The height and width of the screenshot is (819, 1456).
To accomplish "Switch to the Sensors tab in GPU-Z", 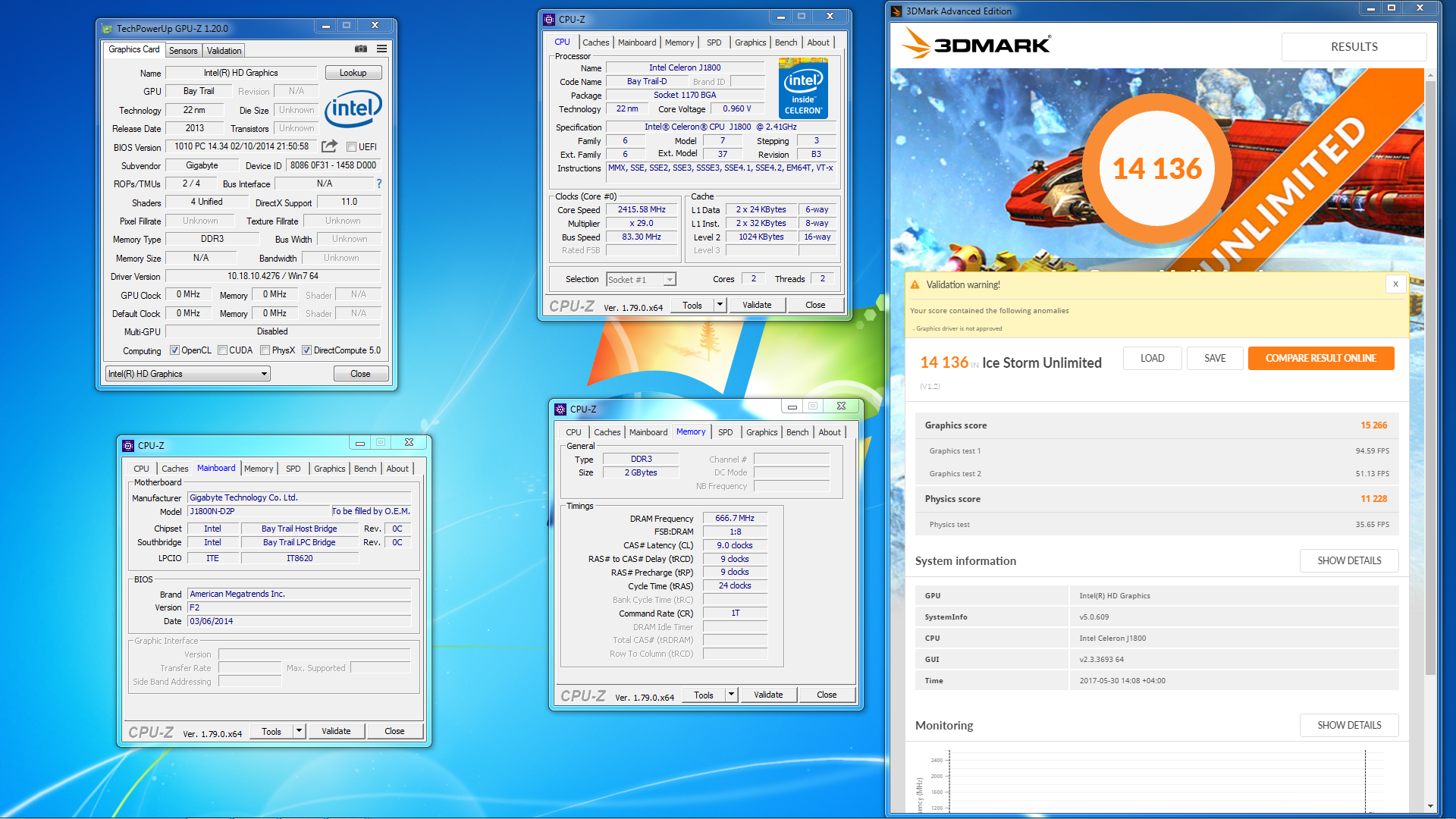I will click(x=183, y=51).
